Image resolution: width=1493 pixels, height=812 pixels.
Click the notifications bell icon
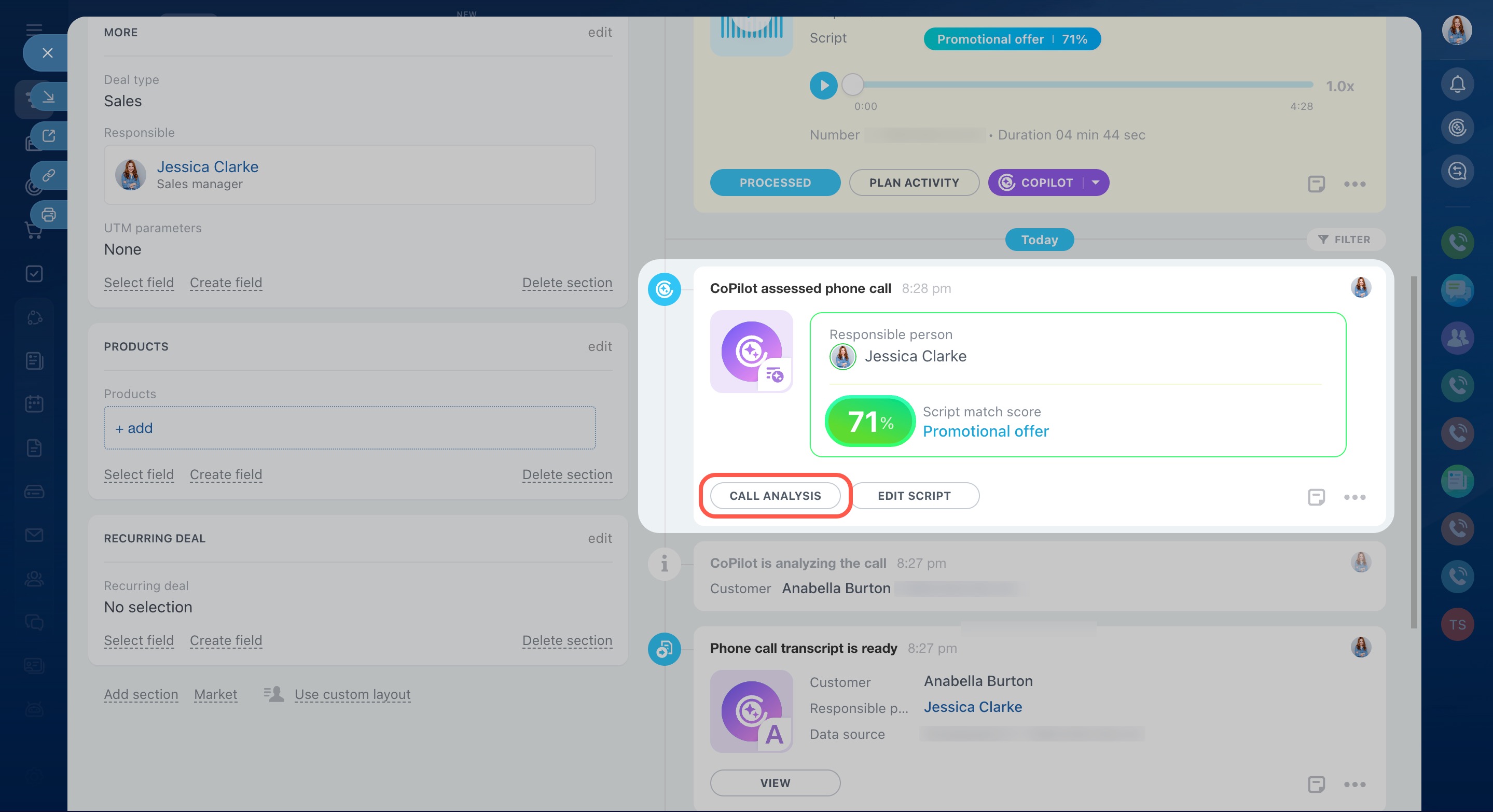tap(1457, 85)
